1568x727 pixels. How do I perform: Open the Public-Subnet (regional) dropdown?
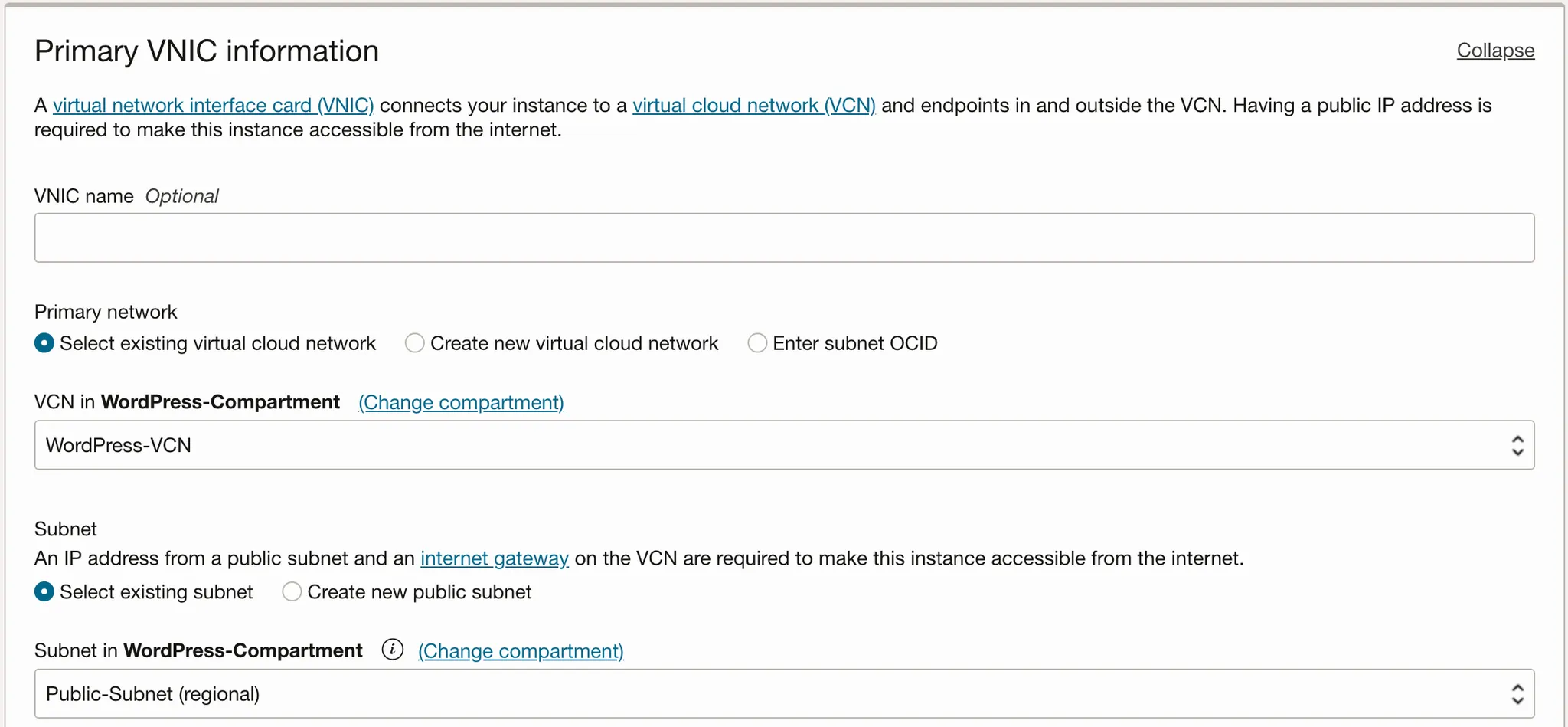[766, 694]
